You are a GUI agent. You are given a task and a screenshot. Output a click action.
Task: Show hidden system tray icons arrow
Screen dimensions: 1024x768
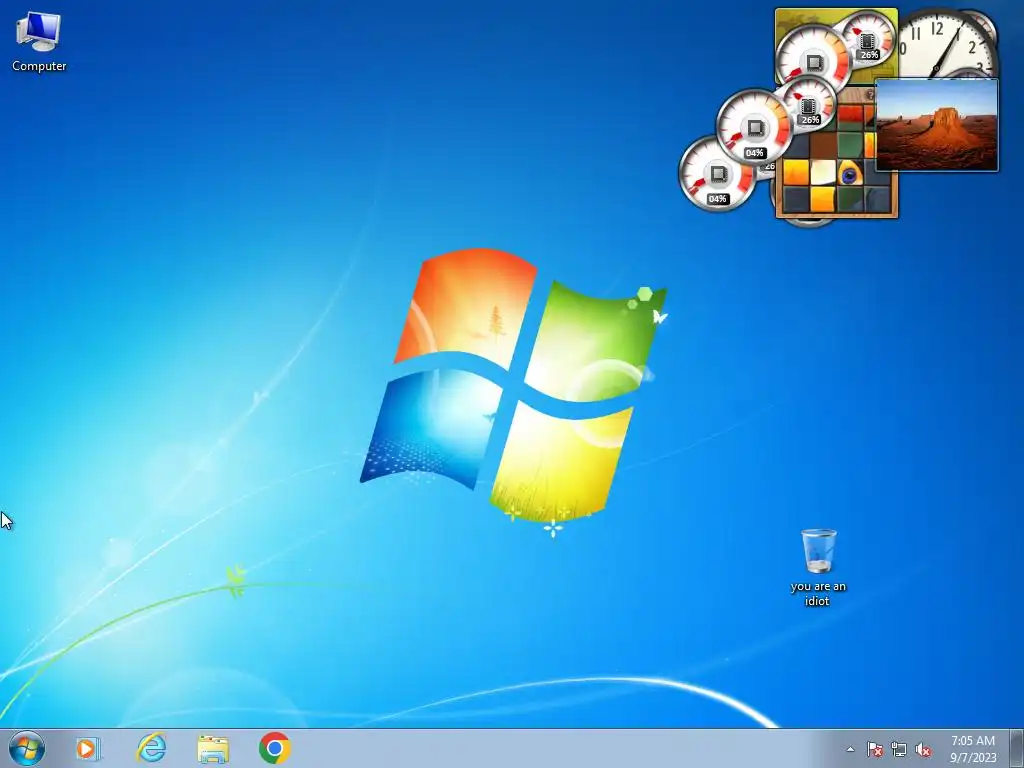coord(850,749)
